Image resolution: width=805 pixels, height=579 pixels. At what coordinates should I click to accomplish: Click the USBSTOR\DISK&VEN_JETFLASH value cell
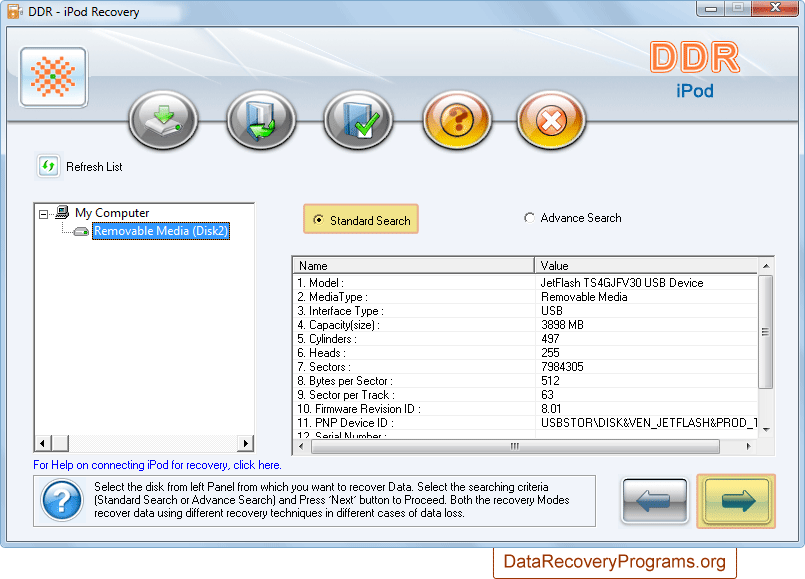coord(649,422)
